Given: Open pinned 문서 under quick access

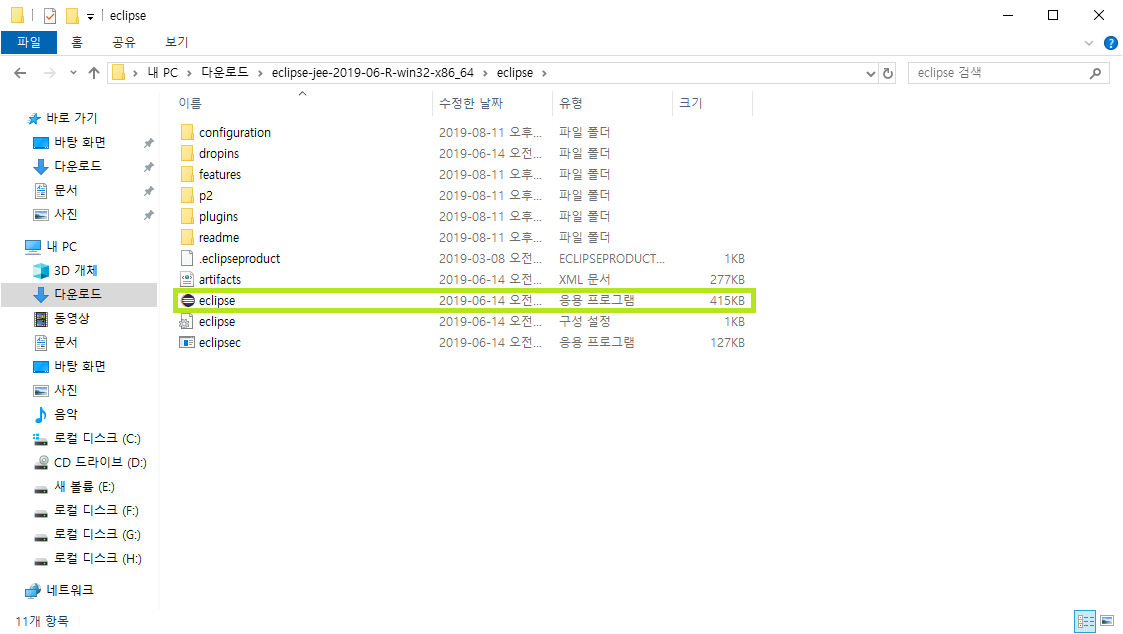Looking at the screenshot, I should click(x=65, y=191).
